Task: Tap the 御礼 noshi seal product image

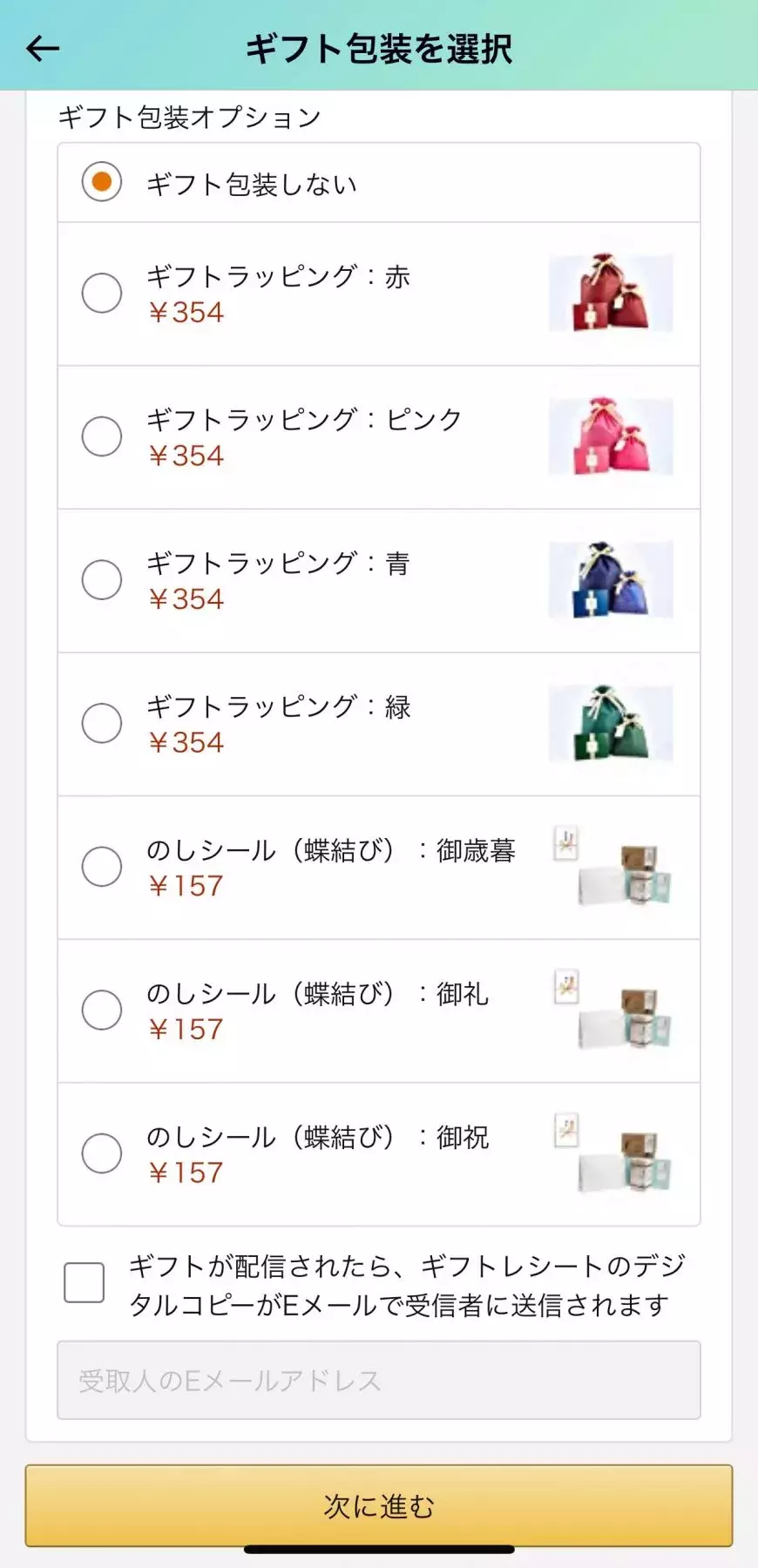Action: (x=612, y=1010)
